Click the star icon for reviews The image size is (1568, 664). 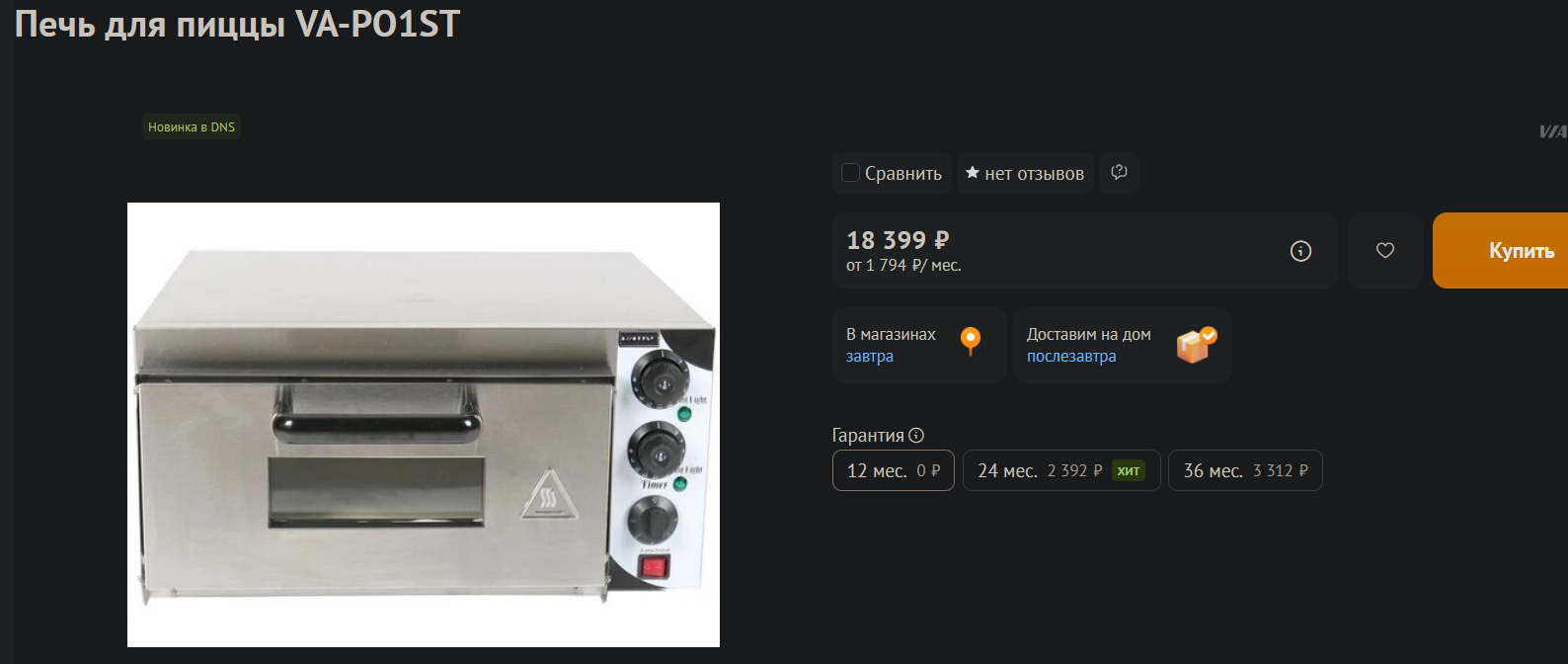(973, 173)
